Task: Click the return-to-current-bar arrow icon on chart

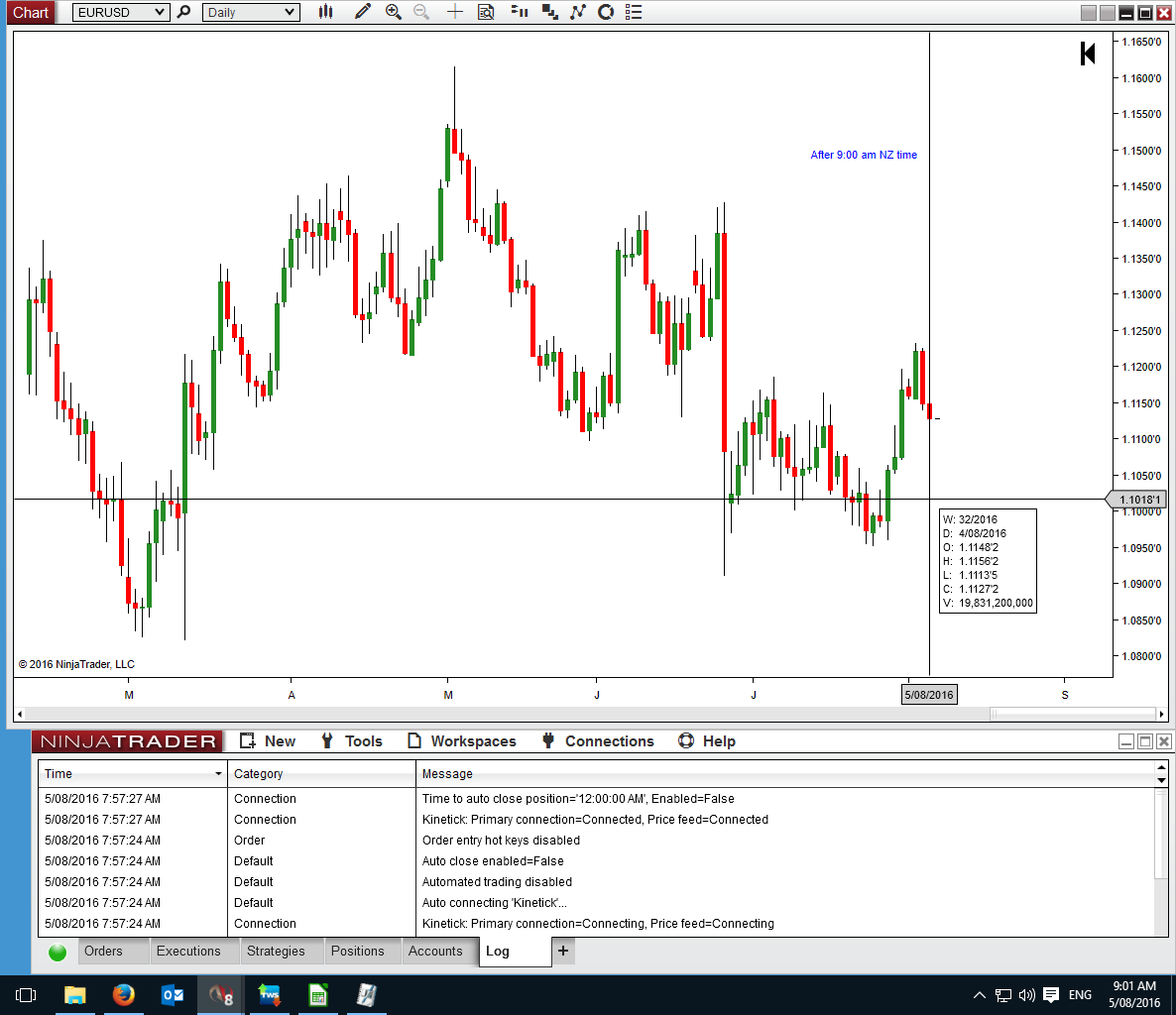Action: click(x=1088, y=54)
